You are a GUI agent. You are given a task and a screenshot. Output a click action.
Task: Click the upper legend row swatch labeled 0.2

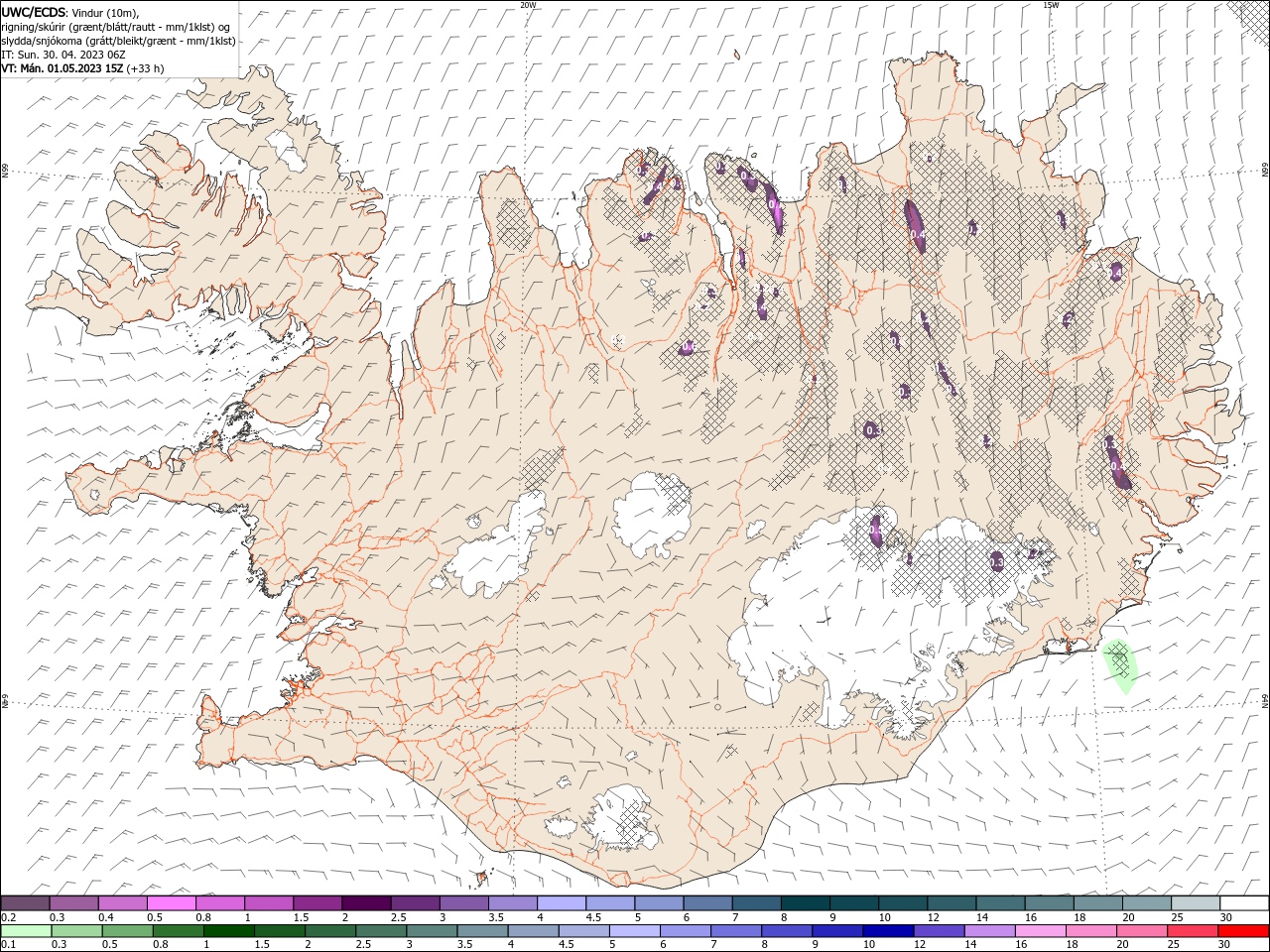26,903
